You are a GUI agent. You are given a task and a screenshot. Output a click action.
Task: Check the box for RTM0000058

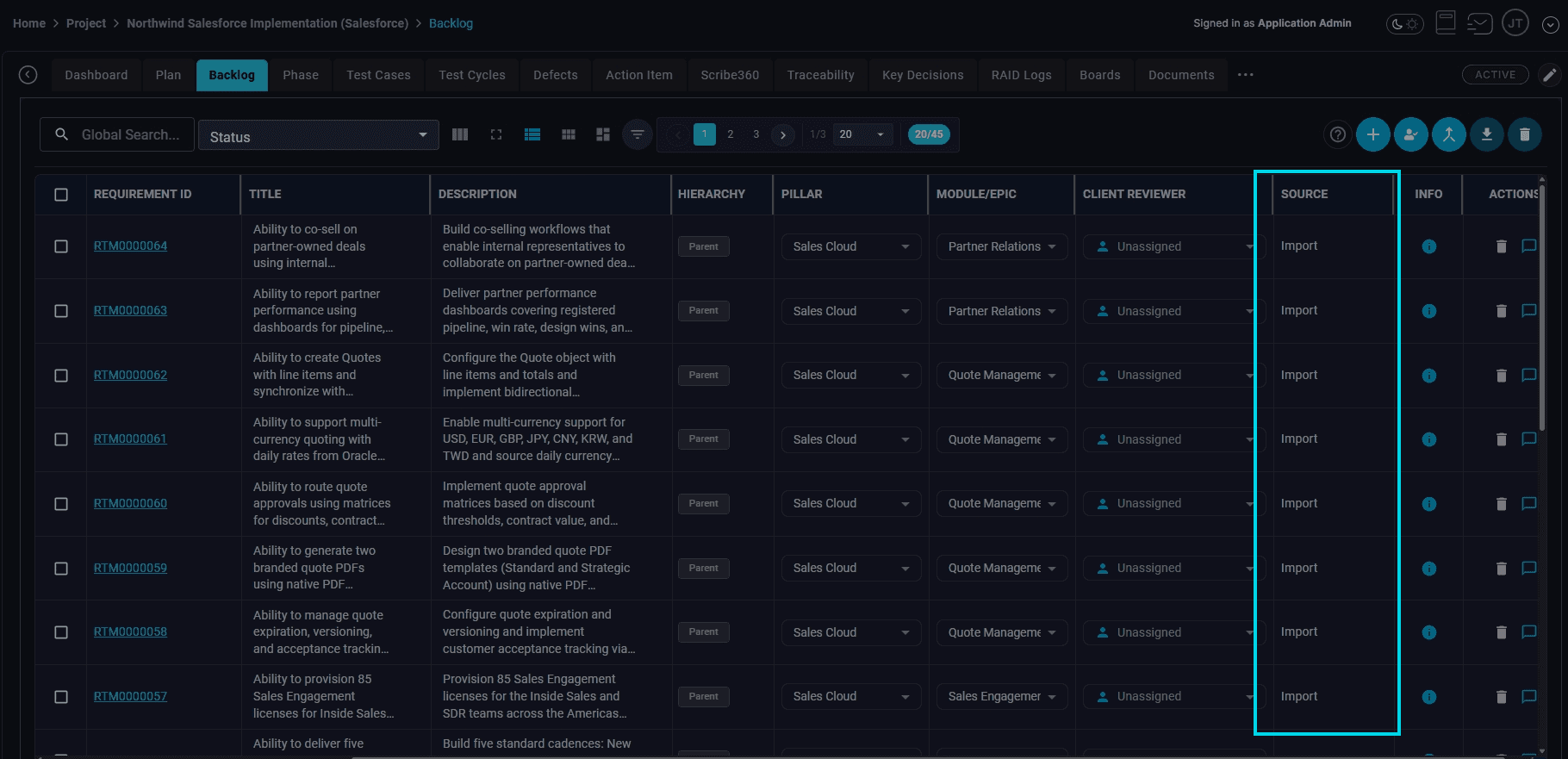coord(61,632)
